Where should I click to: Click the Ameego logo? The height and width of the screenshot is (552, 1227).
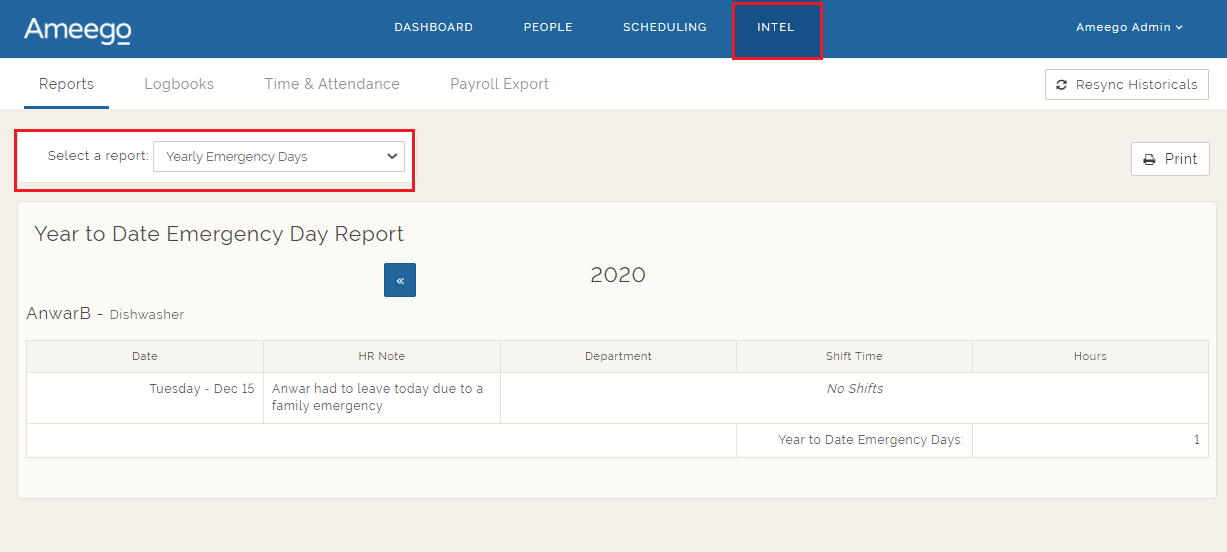(77, 30)
